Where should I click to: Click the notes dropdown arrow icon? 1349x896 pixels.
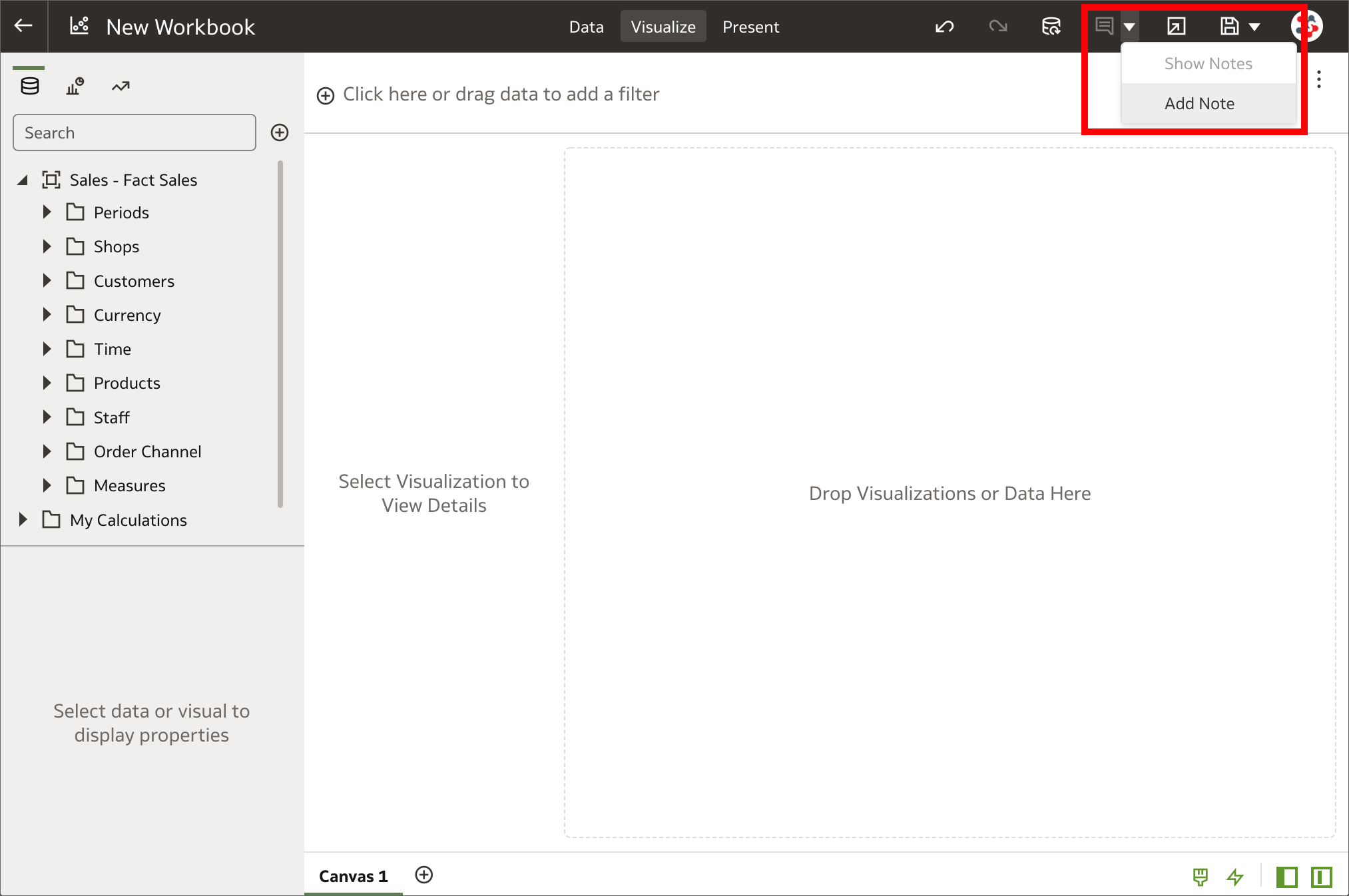pos(1129,25)
